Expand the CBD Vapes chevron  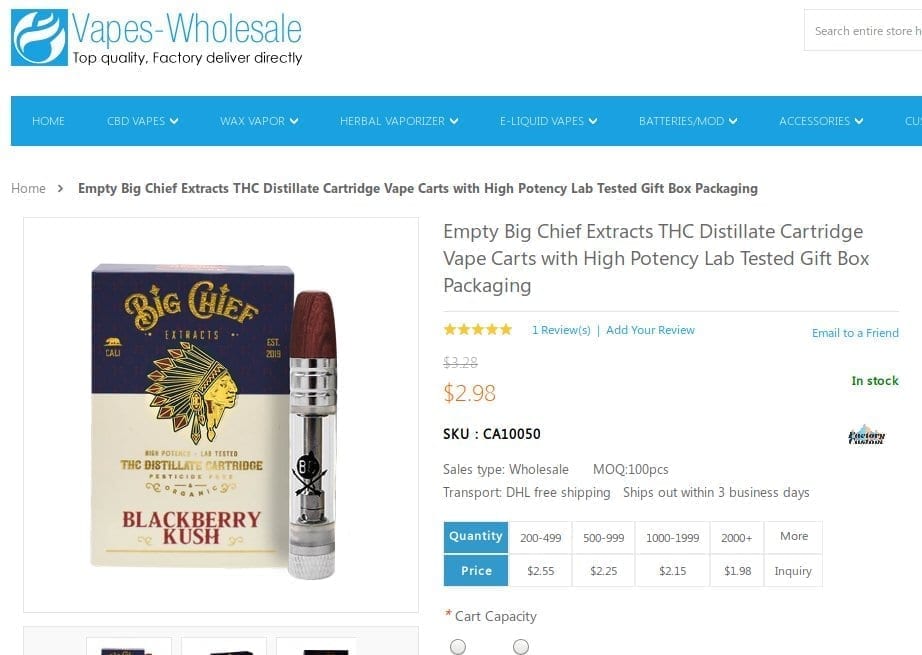point(174,121)
